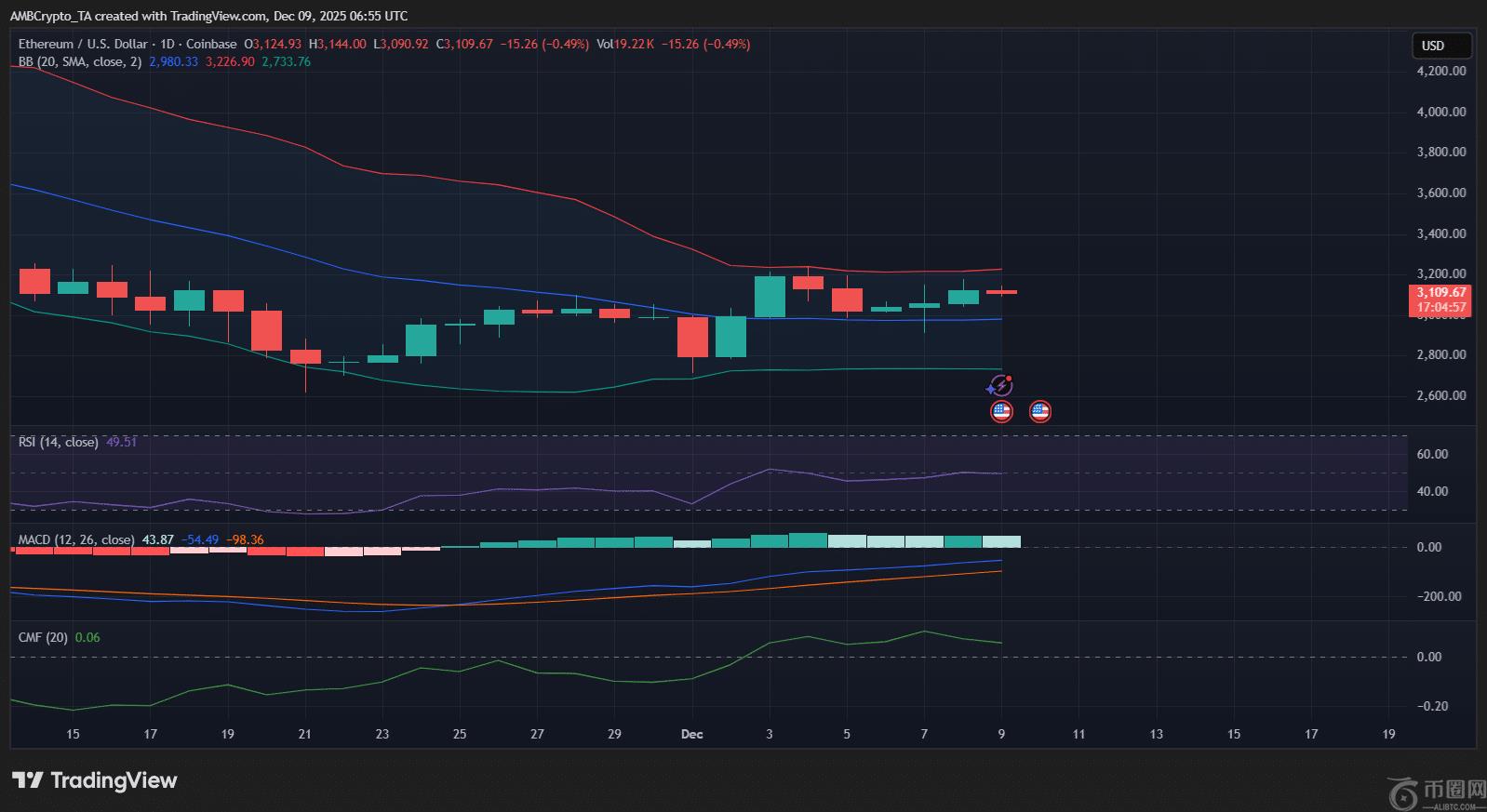Click the rightmost MACD histogram bar

(1001, 541)
